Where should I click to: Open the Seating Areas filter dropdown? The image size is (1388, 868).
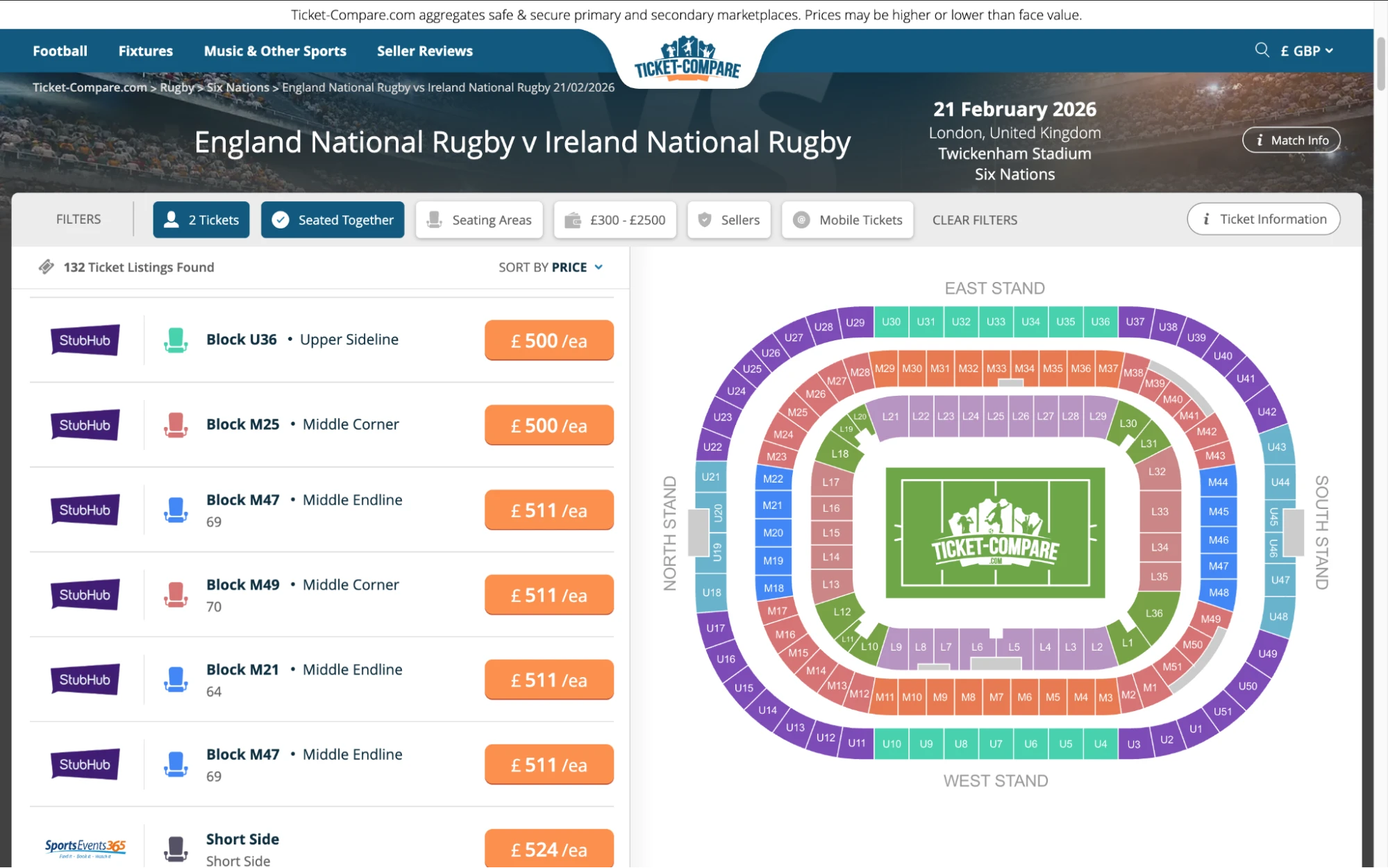tap(478, 219)
